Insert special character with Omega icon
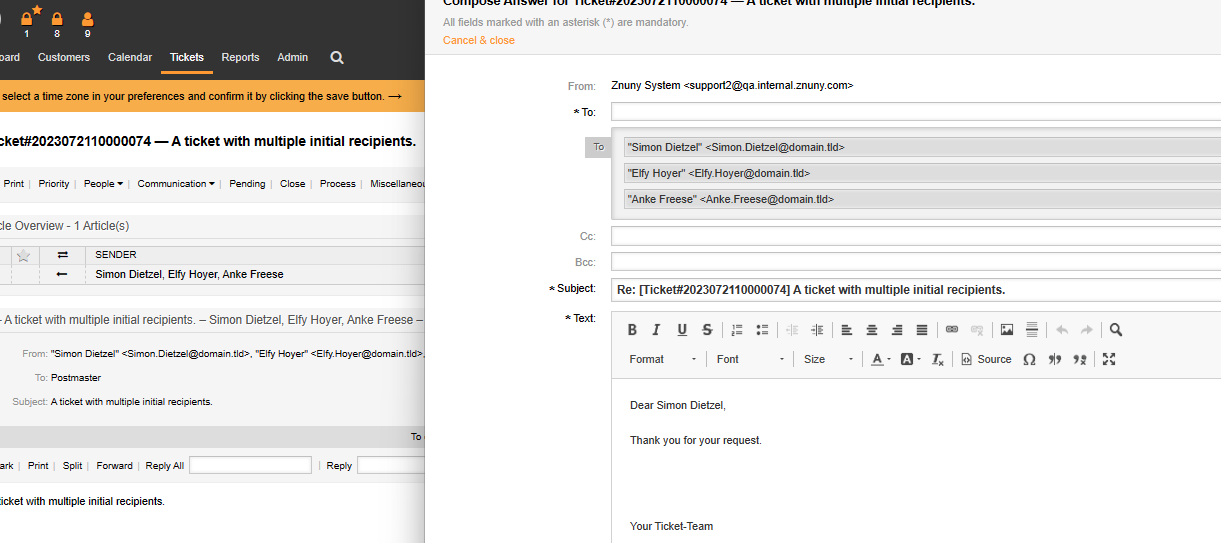 1029,359
